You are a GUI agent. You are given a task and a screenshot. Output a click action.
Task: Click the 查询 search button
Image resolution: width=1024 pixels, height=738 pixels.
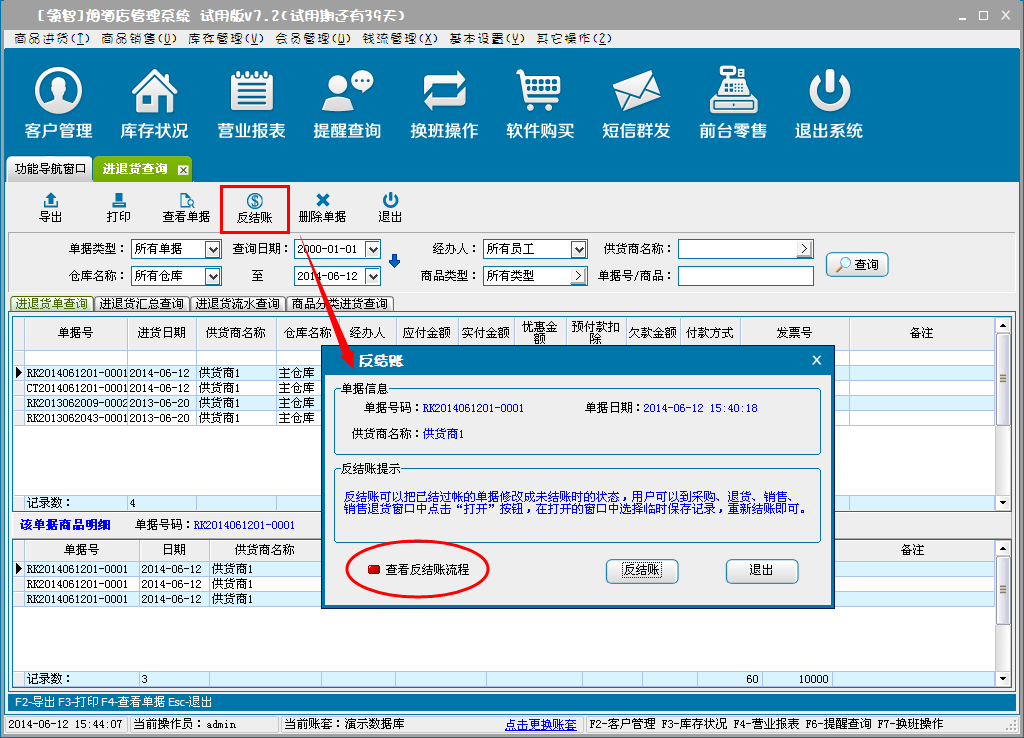857,265
